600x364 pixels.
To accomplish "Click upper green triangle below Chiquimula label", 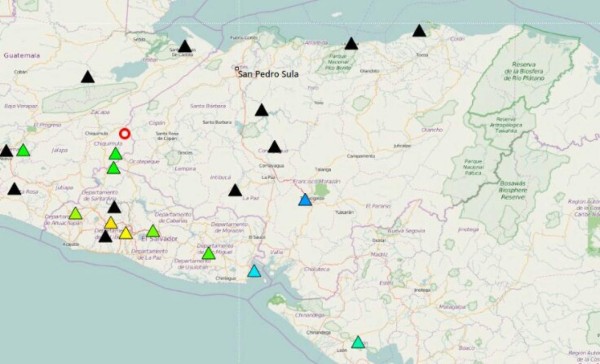I will (x=115, y=153).
